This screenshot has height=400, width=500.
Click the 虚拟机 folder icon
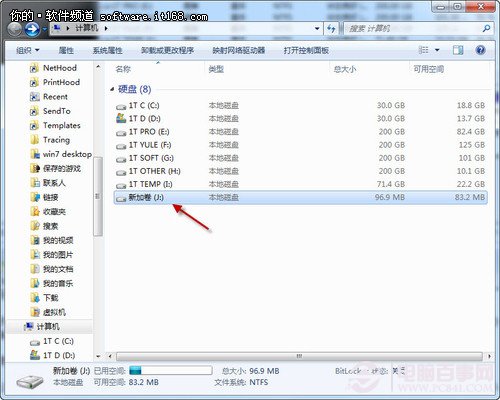35,312
